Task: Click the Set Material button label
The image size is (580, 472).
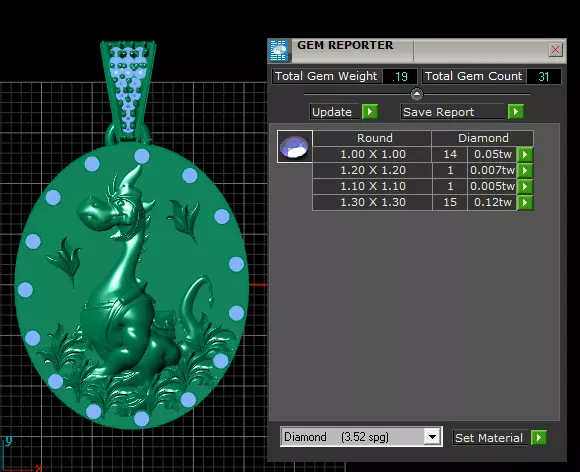Action: [x=490, y=438]
